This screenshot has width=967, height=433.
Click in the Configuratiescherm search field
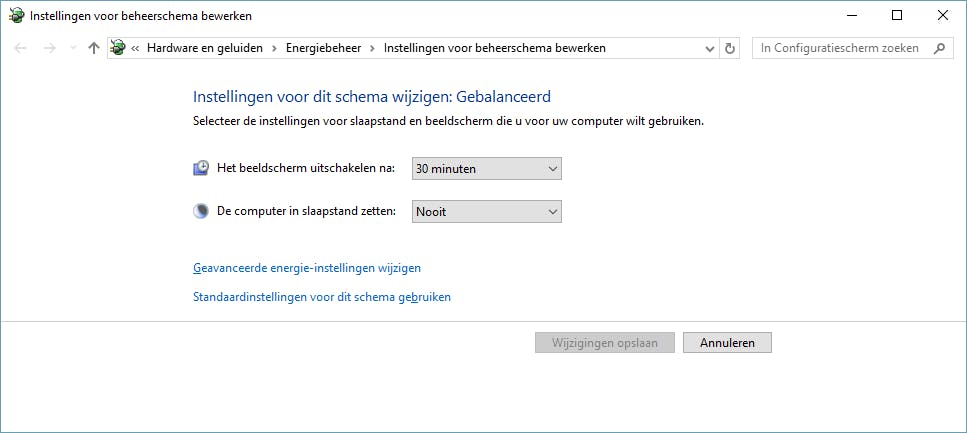pos(840,48)
